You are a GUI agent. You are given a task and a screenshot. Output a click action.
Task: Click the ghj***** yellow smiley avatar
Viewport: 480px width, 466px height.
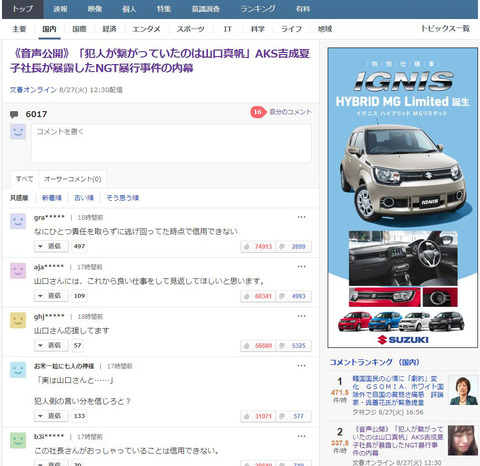18,320
